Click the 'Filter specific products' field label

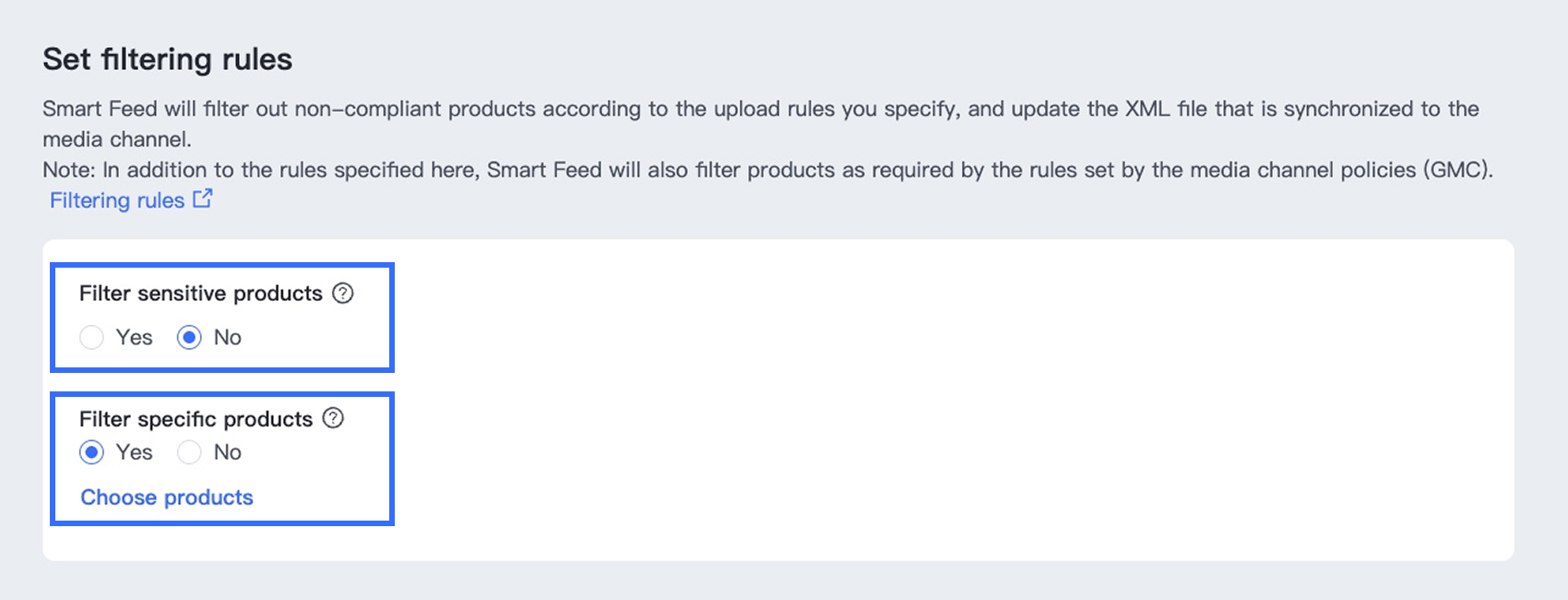196,419
